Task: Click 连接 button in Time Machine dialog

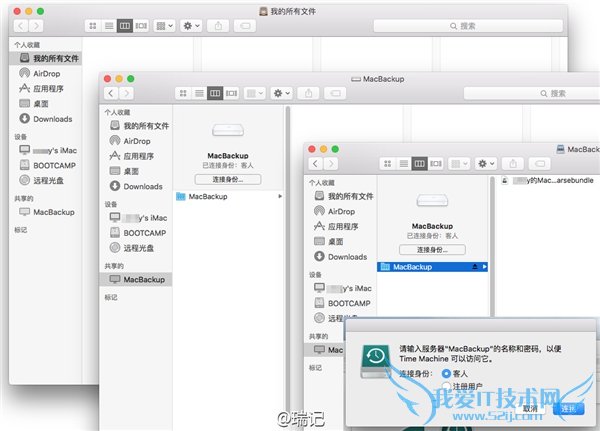Action: coord(569,409)
